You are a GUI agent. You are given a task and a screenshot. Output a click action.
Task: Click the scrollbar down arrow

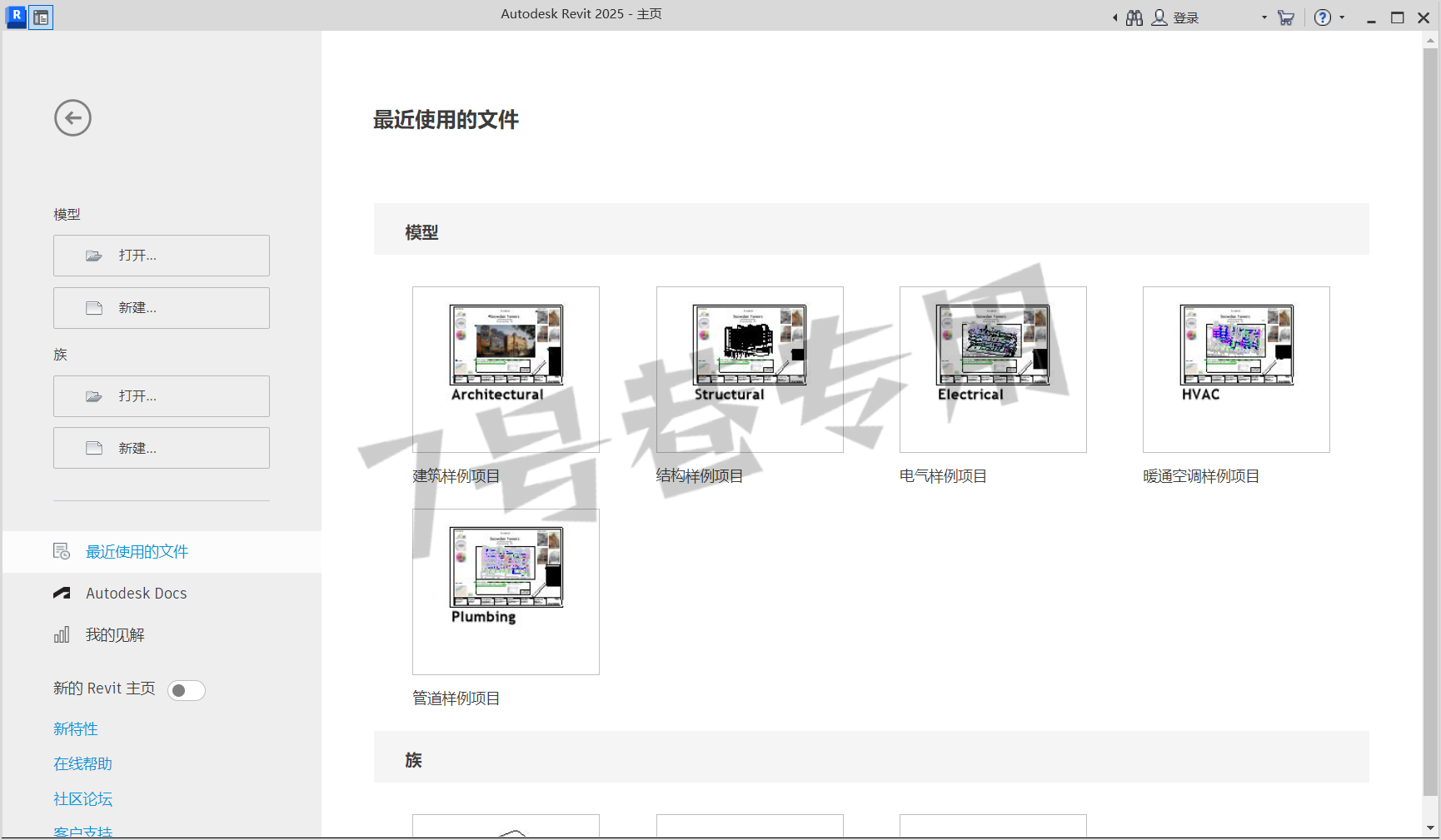[x=1431, y=828]
